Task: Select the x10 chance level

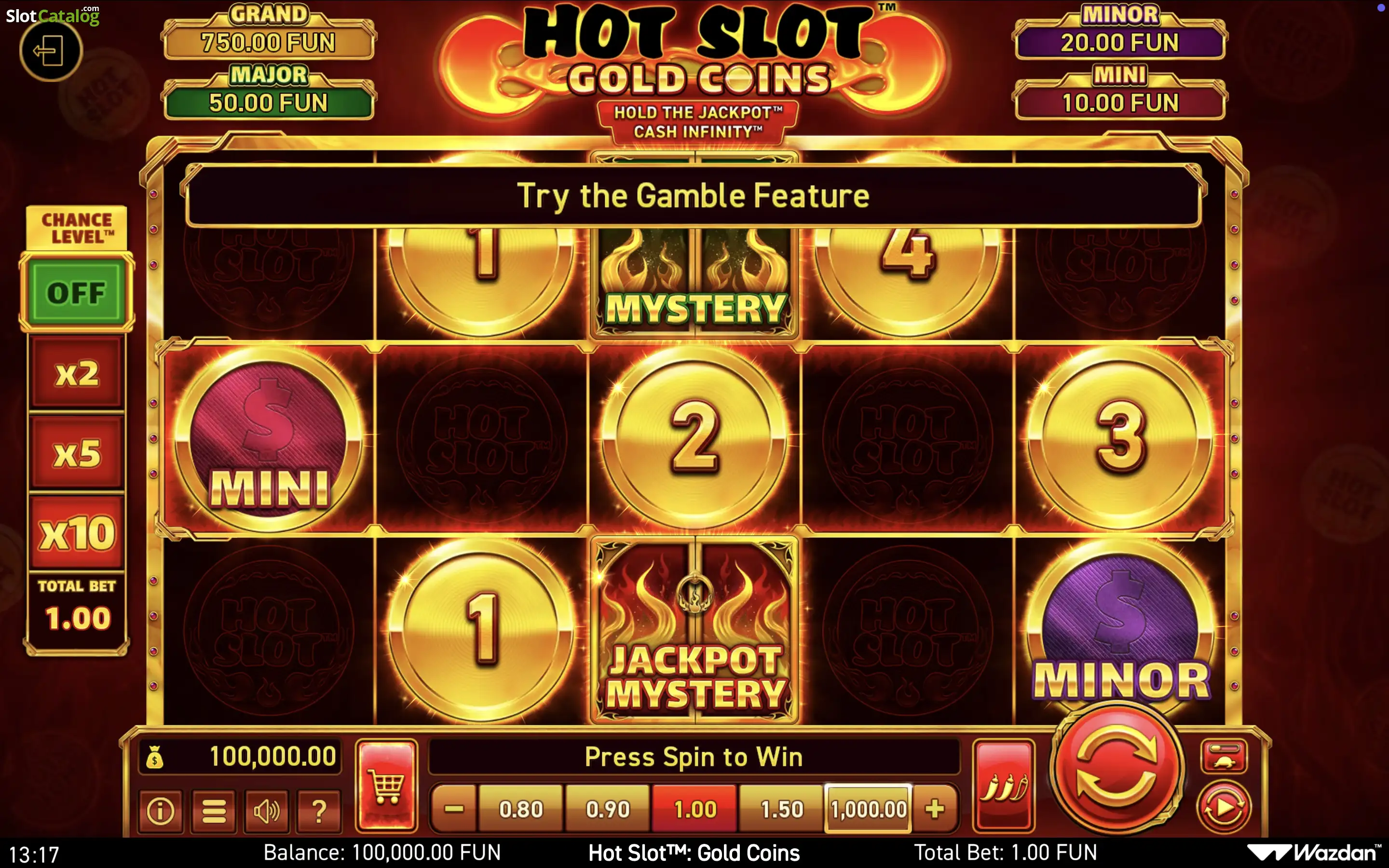Action: click(77, 533)
